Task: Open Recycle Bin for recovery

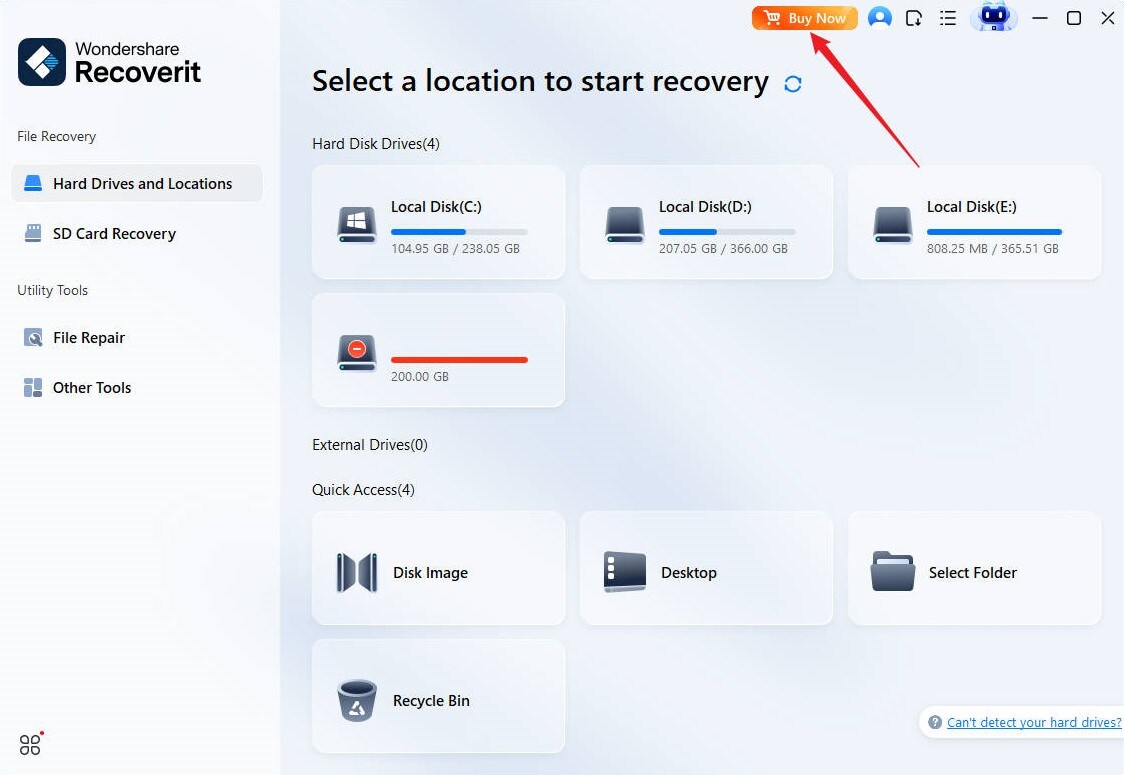Action: (x=438, y=696)
